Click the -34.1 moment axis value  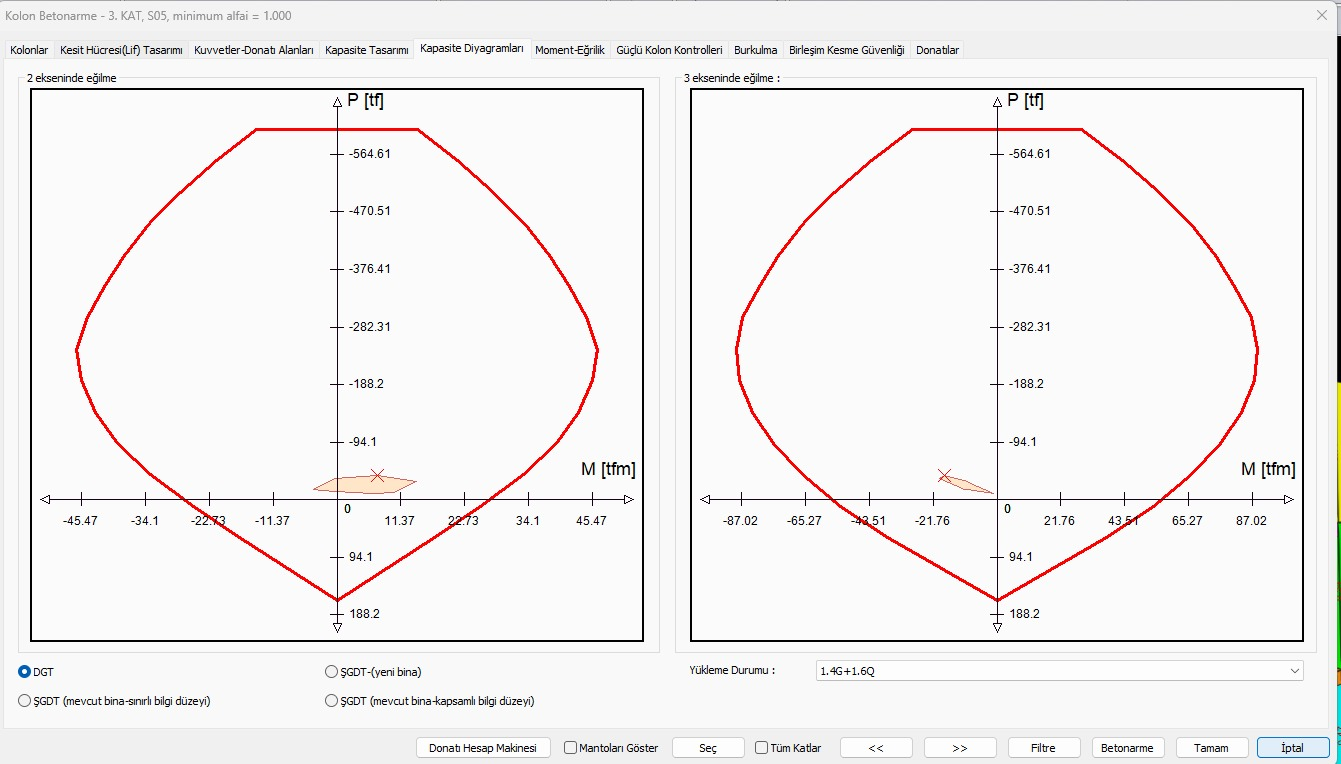point(144,521)
